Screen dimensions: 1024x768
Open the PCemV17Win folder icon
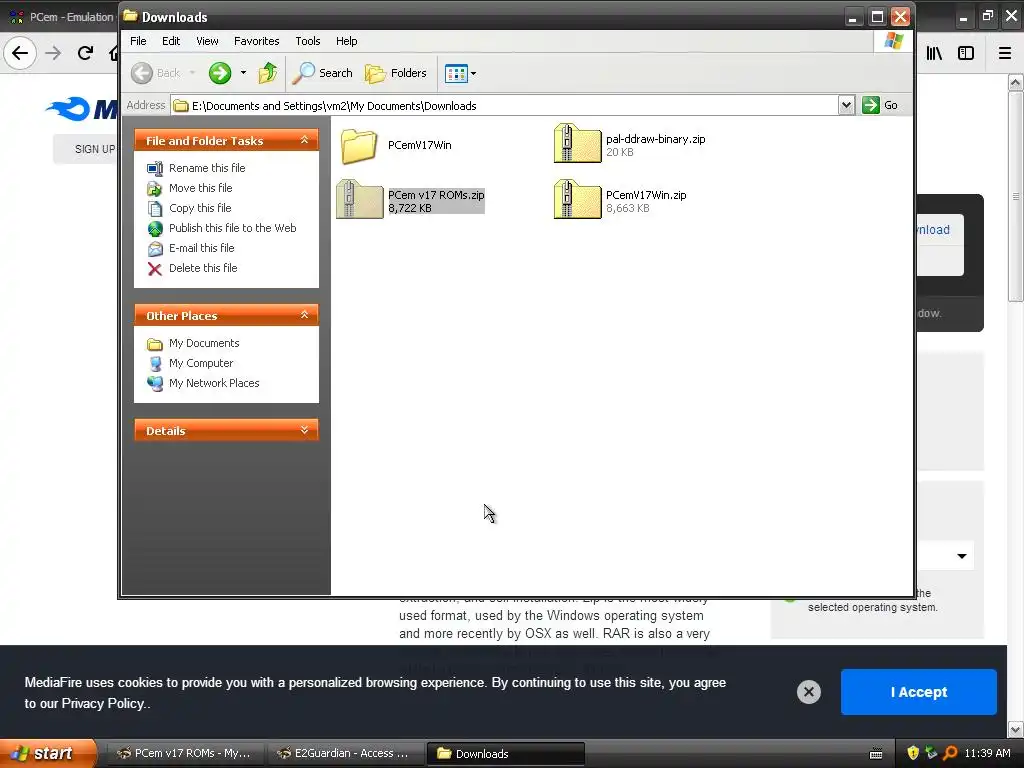[x=359, y=145]
